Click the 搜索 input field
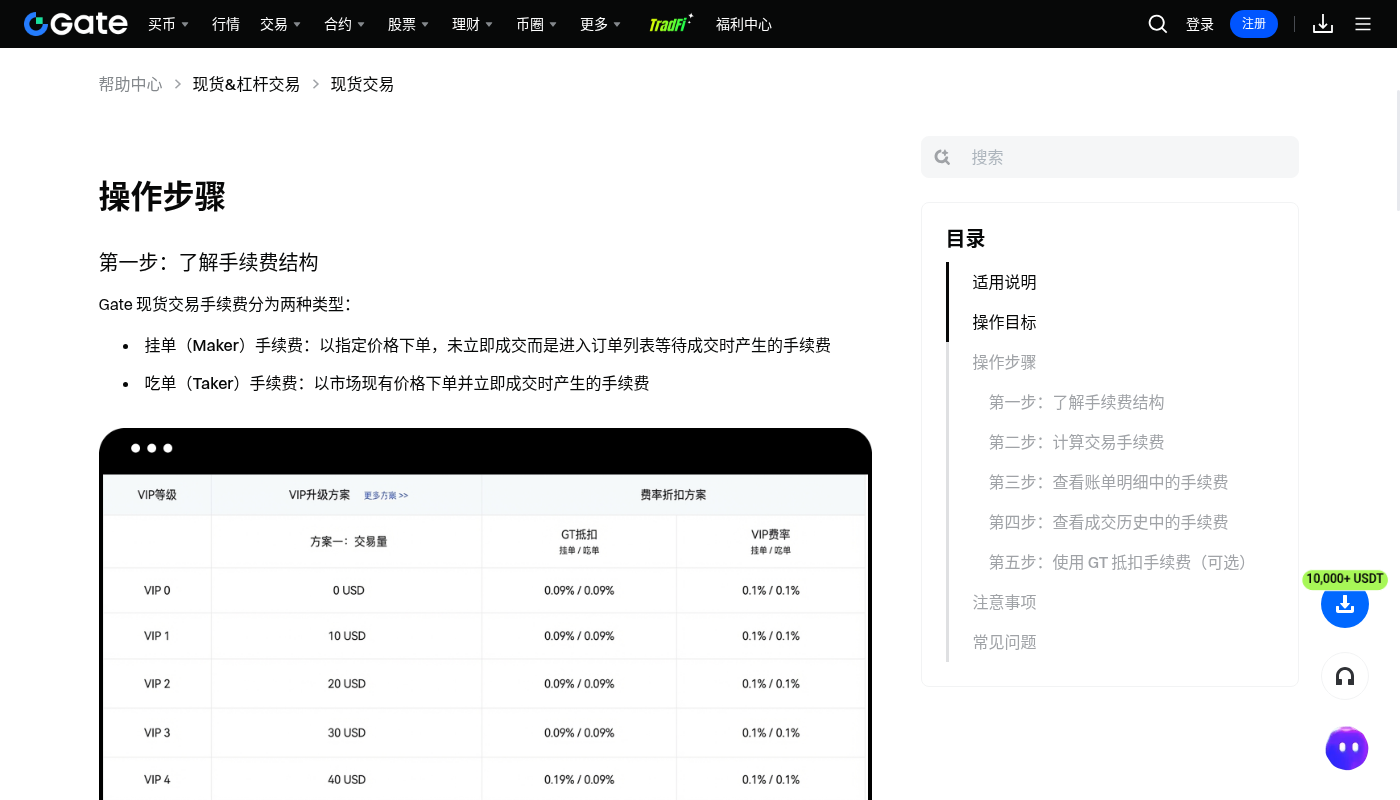The image size is (1400, 800). click(1110, 157)
